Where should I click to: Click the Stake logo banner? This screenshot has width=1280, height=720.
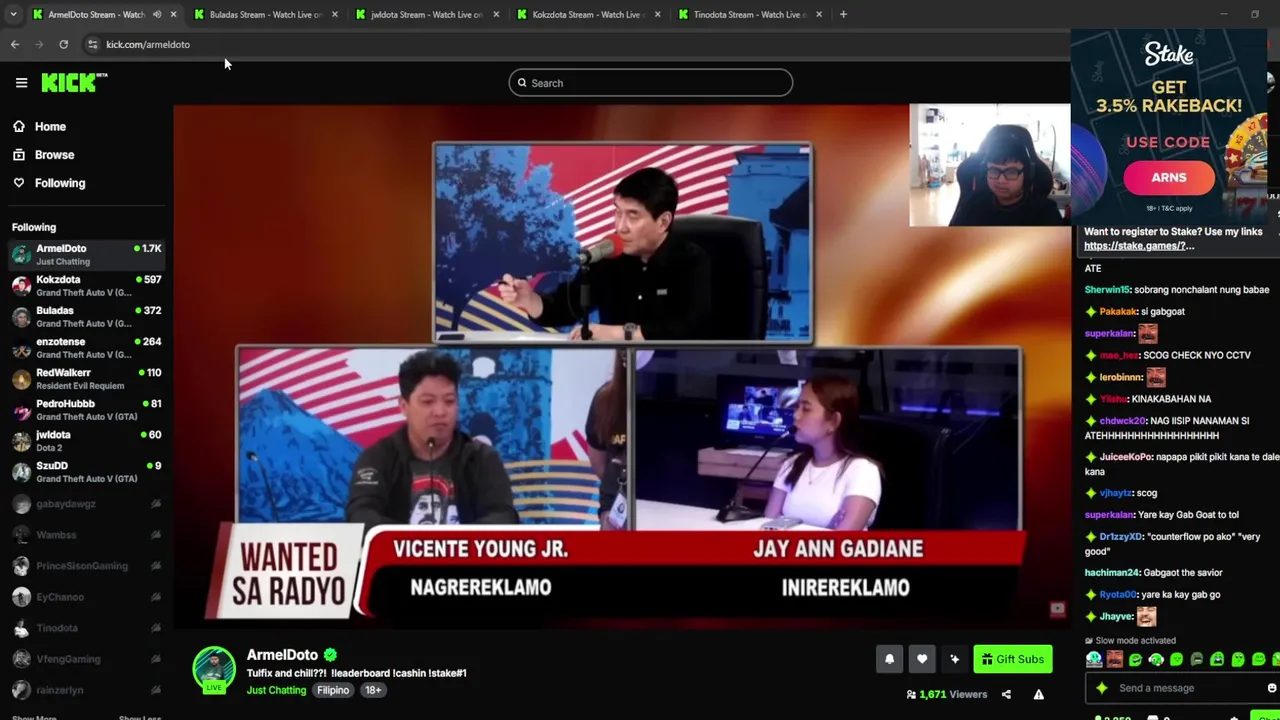point(1168,55)
